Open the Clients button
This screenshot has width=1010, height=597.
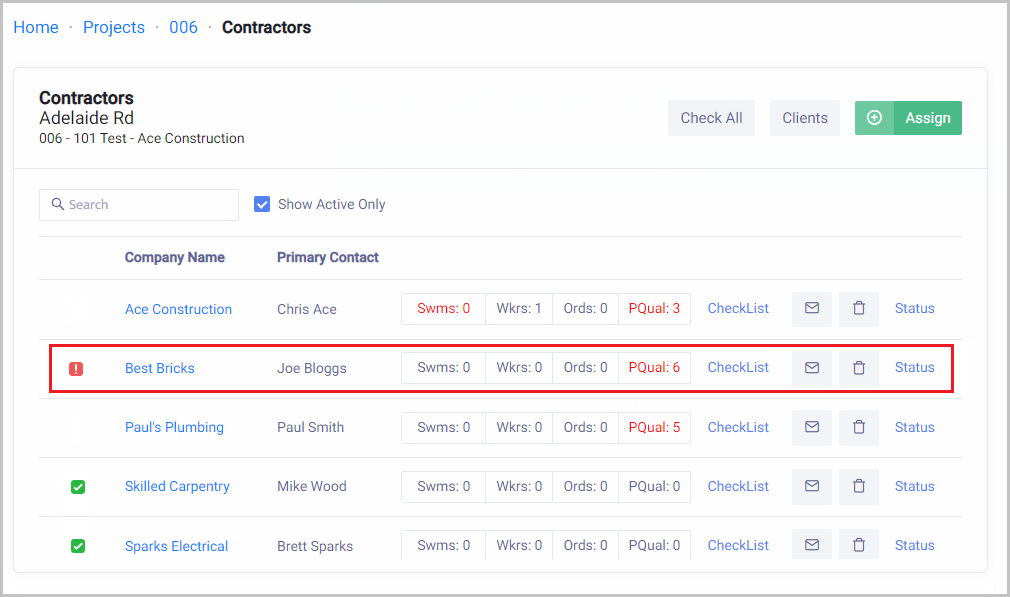point(804,118)
